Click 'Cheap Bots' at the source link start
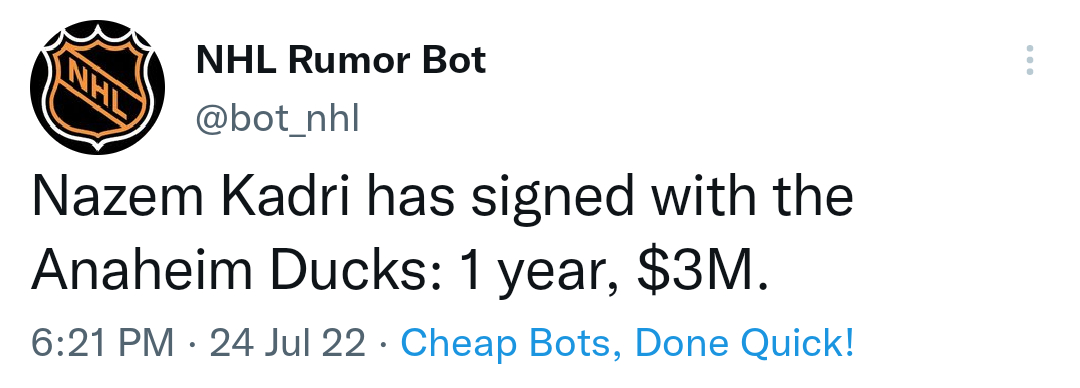Image resolution: width=1080 pixels, height=388 pixels. point(506,343)
